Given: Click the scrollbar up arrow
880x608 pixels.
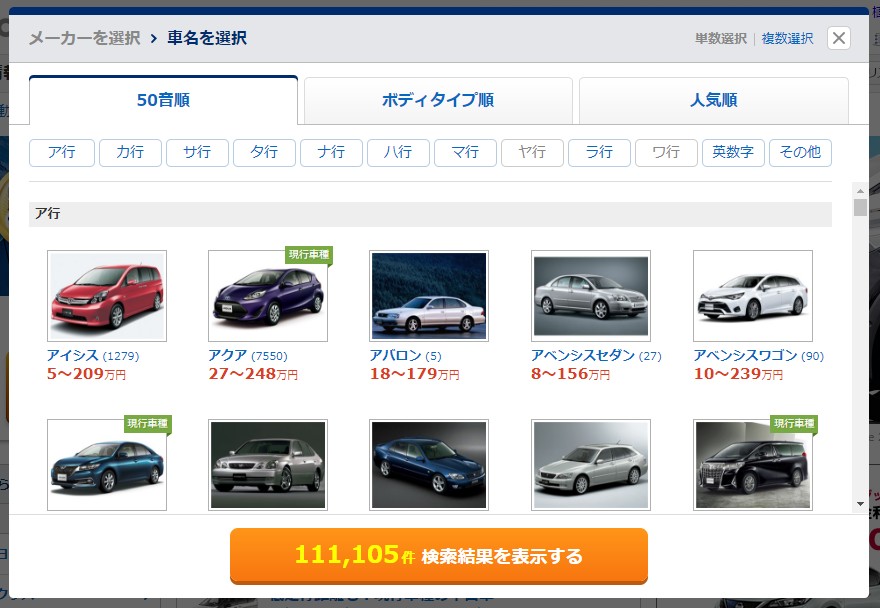Looking at the screenshot, I should point(860,191).
